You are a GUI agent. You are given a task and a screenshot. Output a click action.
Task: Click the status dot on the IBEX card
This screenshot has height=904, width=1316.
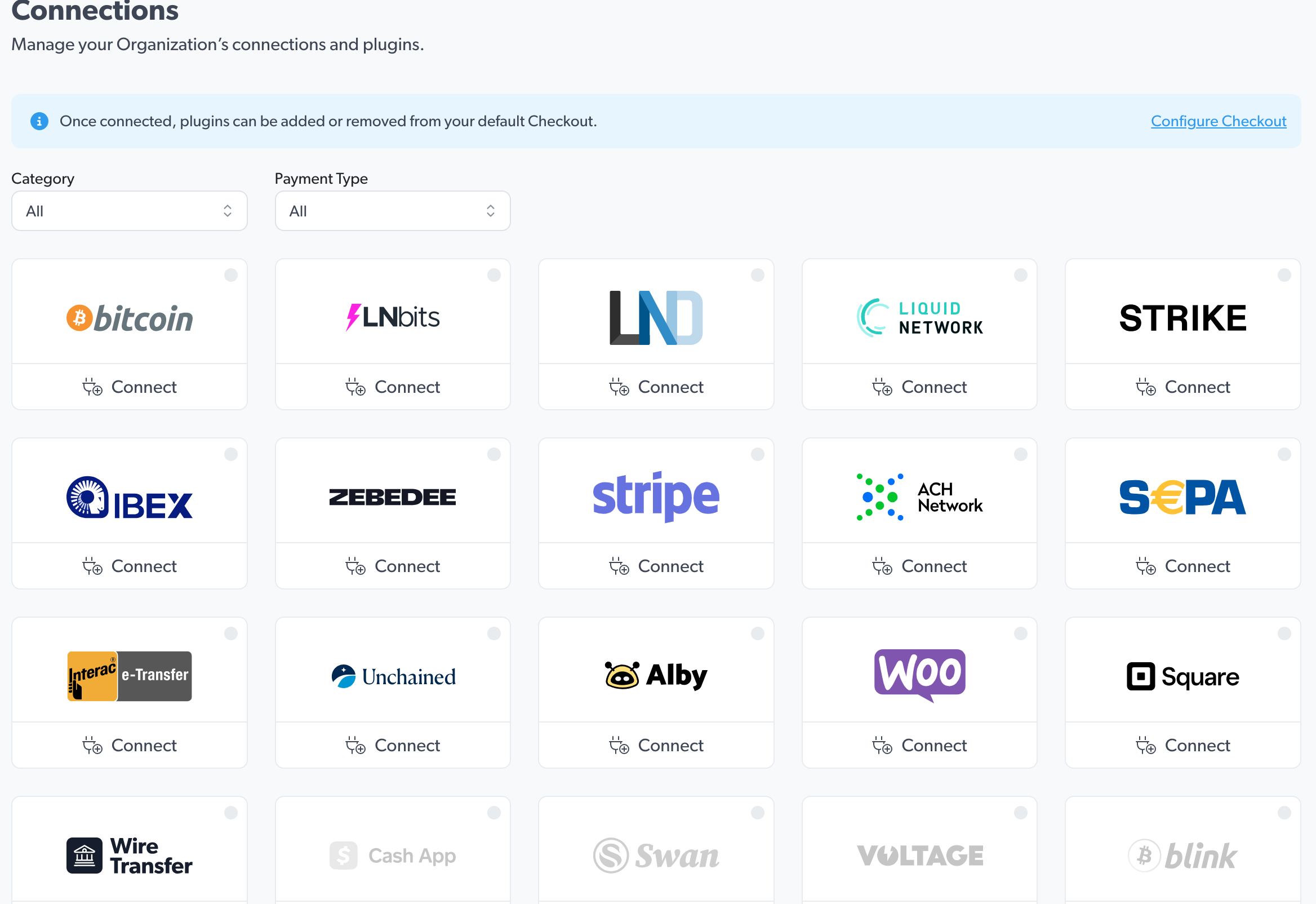click(x=231, y=454)
